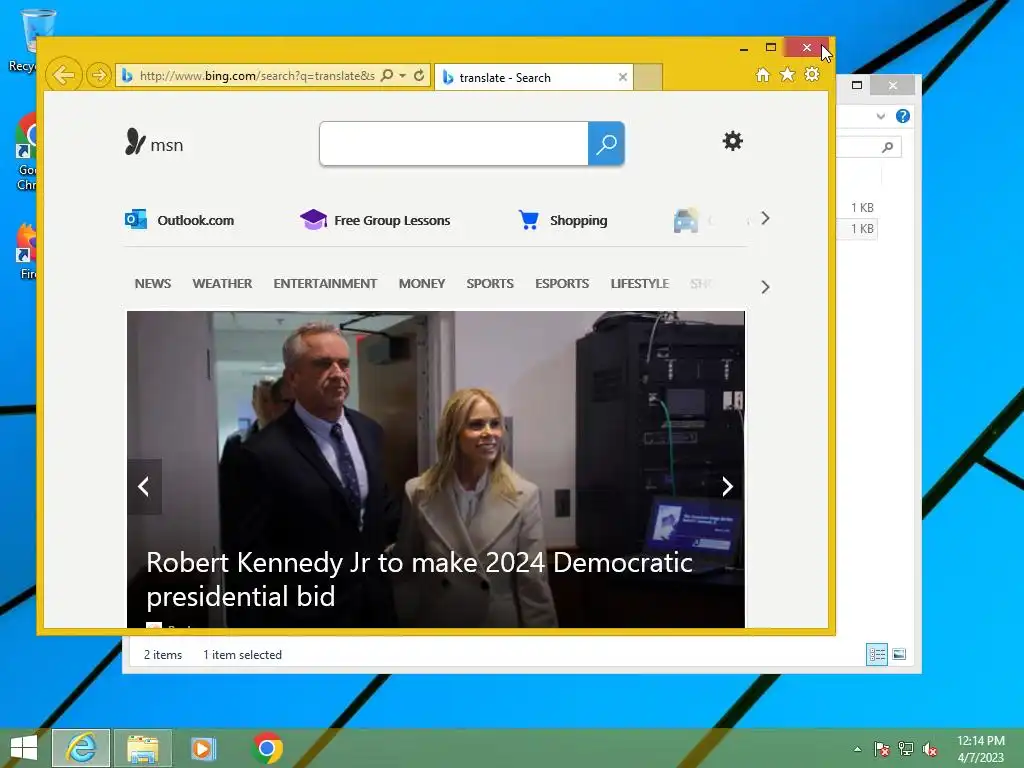Open a new blank tab
The height and width of the screenshot is (768, 1024).
[x=648, y=77]
